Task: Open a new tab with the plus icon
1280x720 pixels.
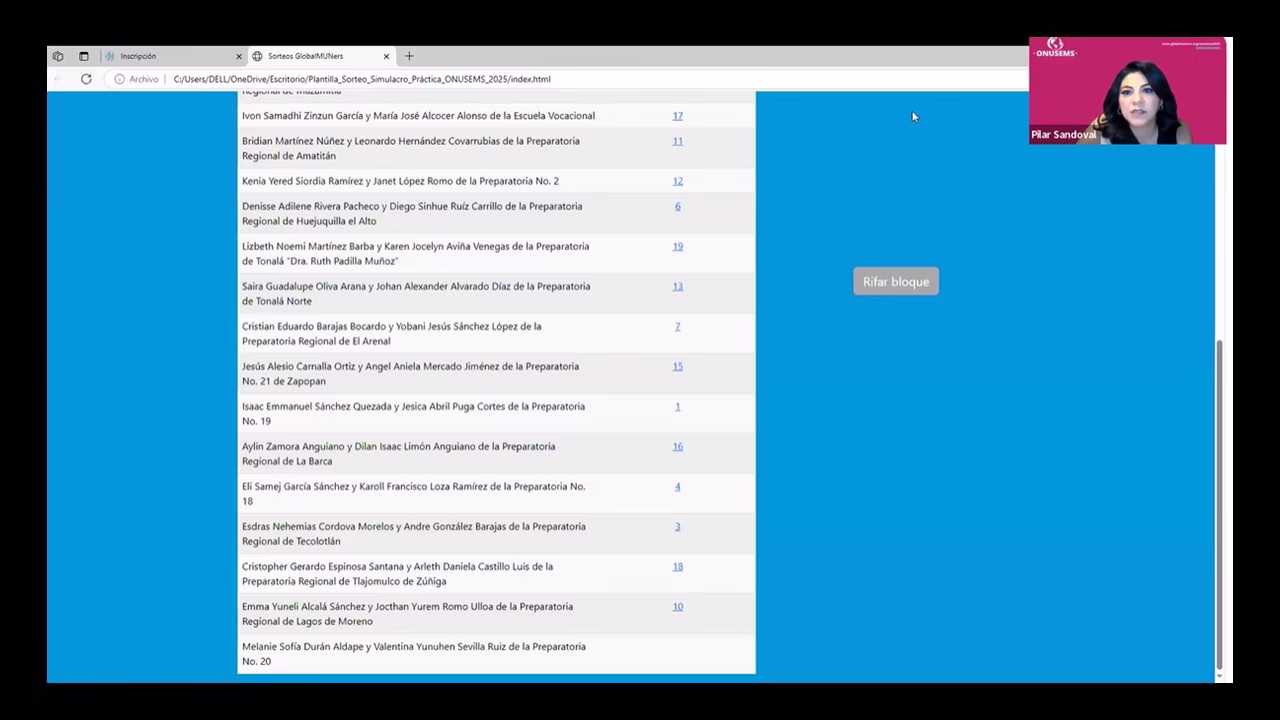Action: pos(409,56)
